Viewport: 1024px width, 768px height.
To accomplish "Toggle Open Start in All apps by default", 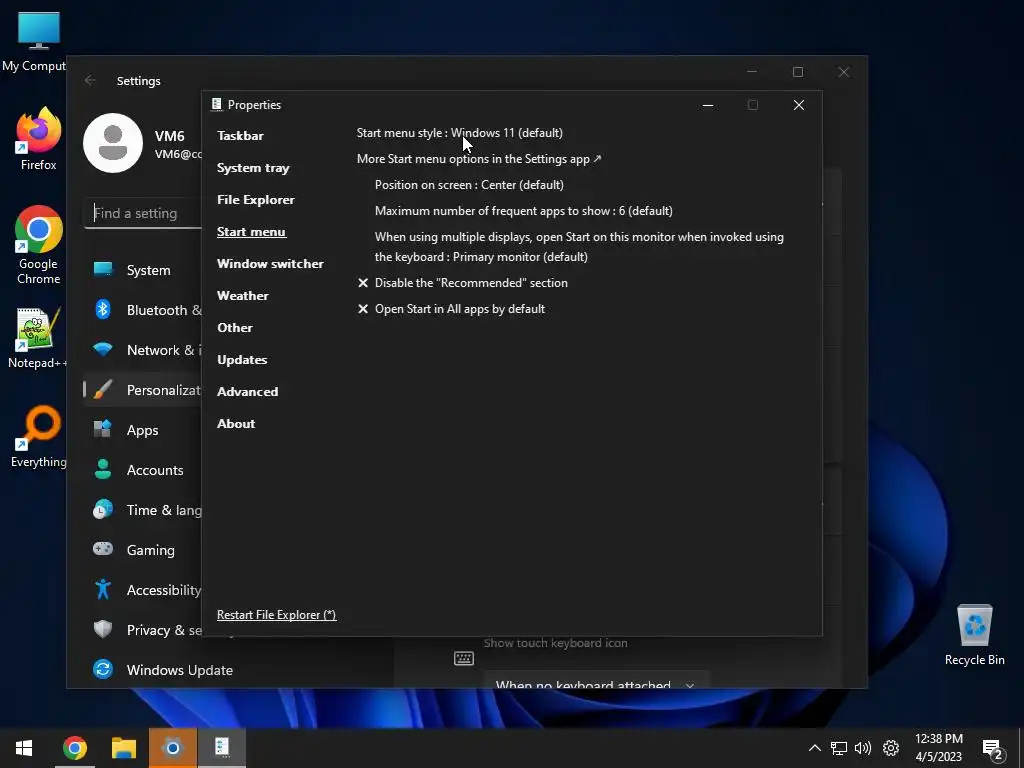I will pyautogui.click(x=451, y=309).
